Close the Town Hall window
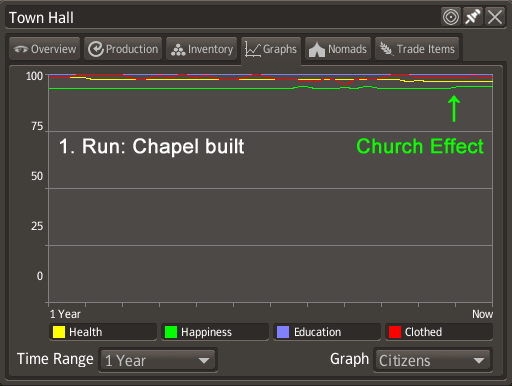 (495, 17)
